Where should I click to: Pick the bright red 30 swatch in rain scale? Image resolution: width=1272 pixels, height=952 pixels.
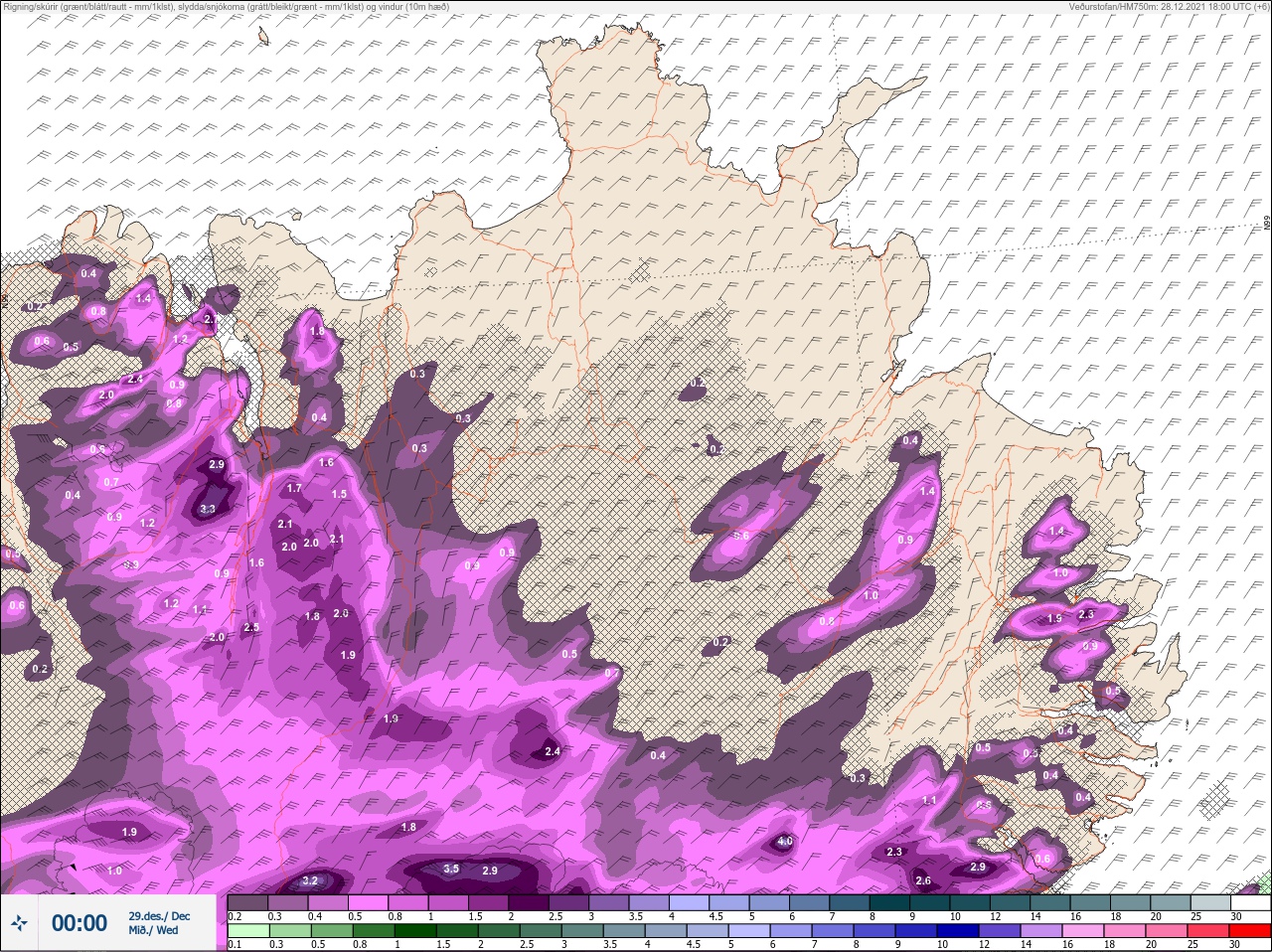[1249, 931]
